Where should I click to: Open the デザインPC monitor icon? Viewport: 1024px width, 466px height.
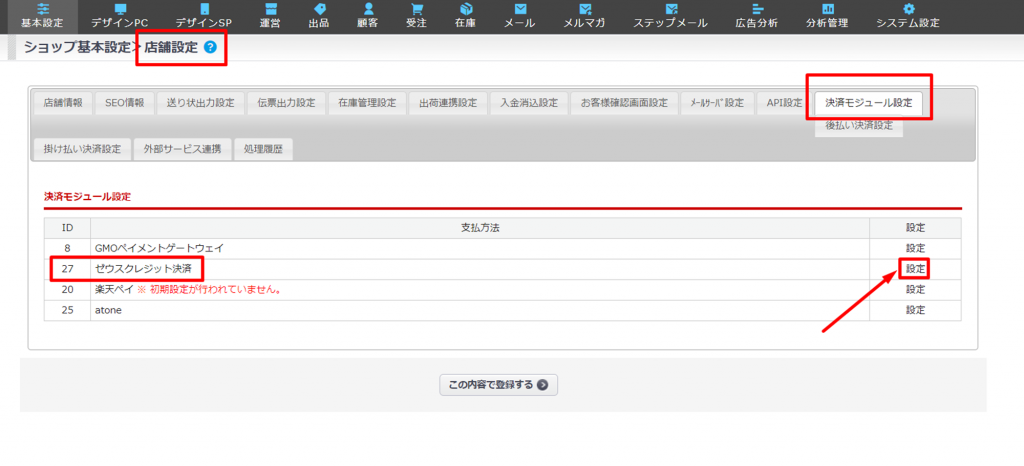pos(120,9)
